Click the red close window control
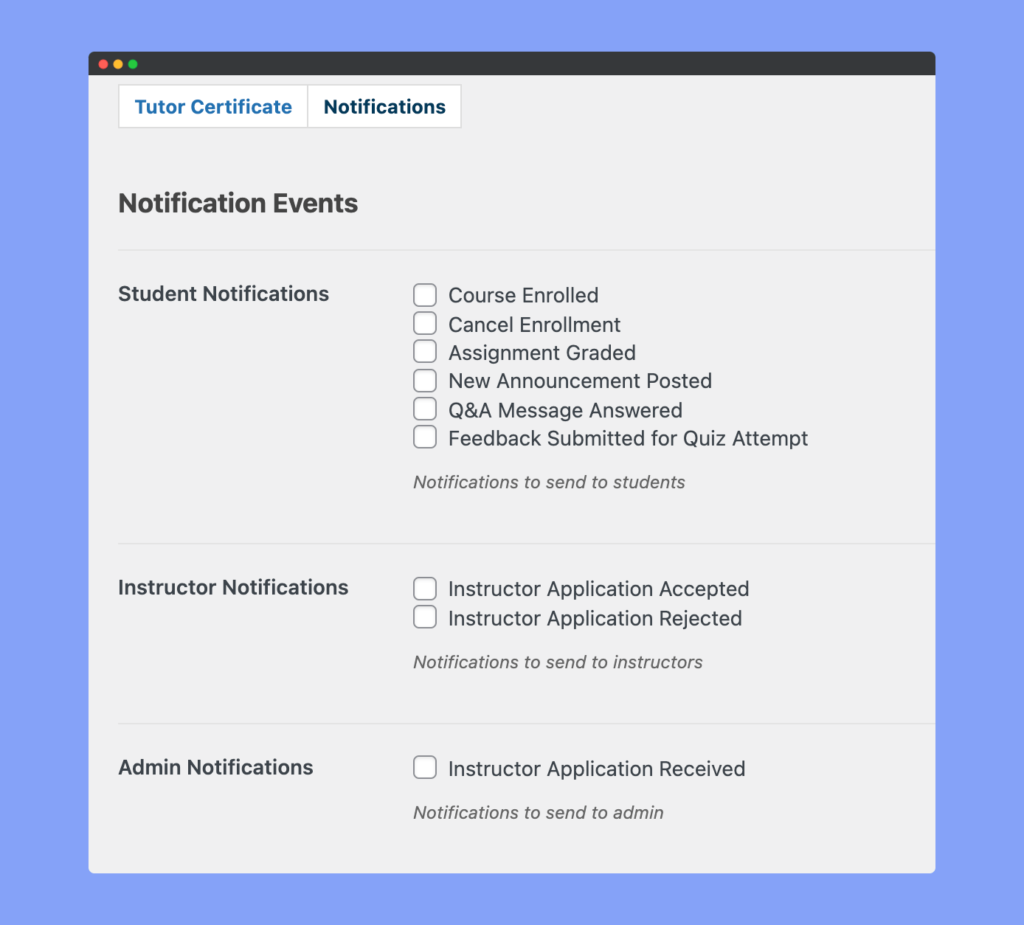 [x=103, y=63]
